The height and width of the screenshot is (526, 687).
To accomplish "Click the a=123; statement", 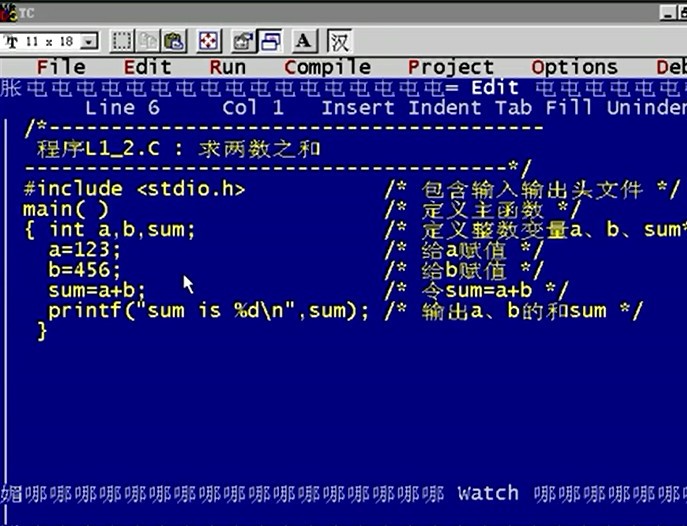I will tap(84, 250).
